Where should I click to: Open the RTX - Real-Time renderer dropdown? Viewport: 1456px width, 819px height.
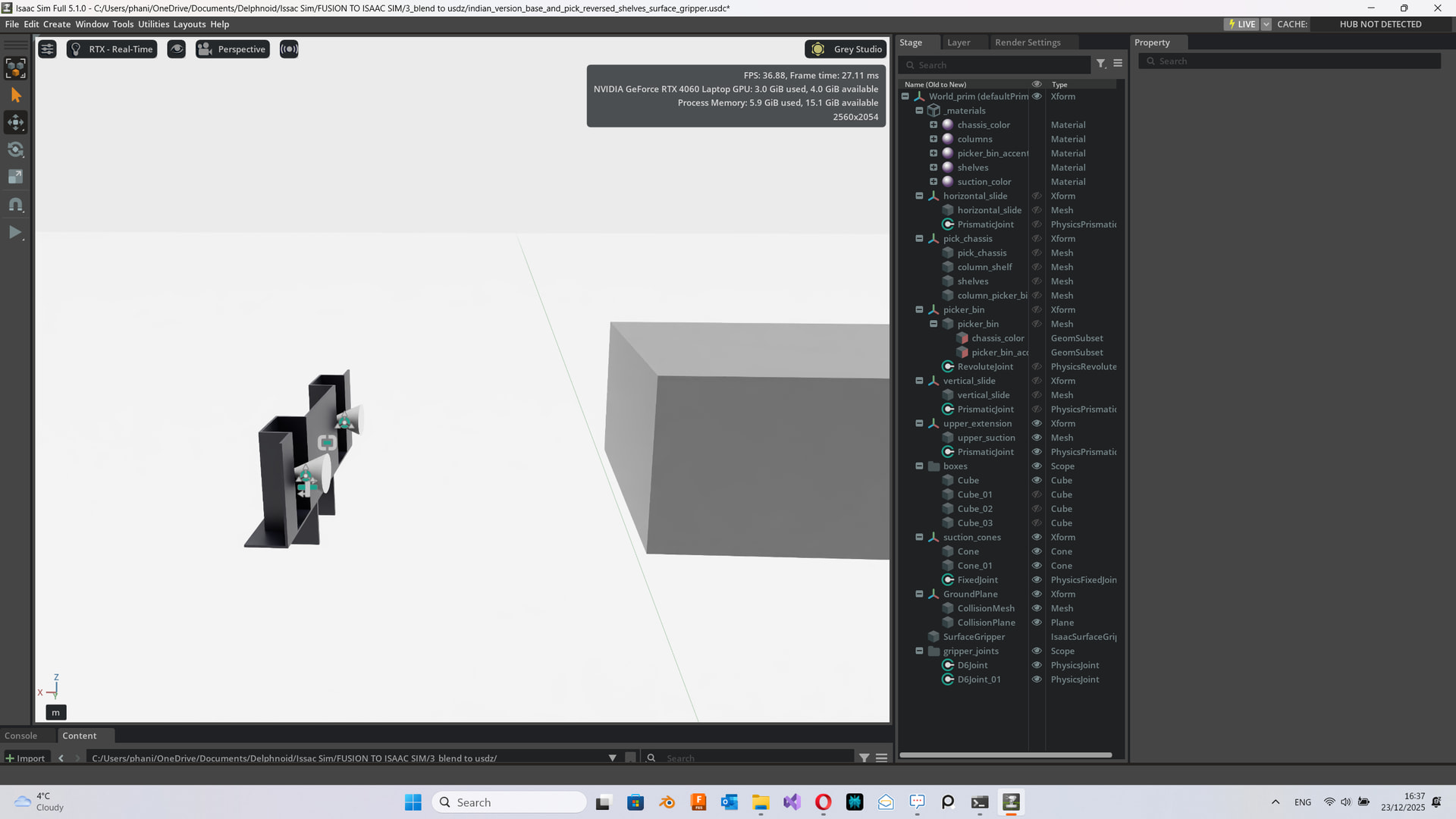coord(111,49)
